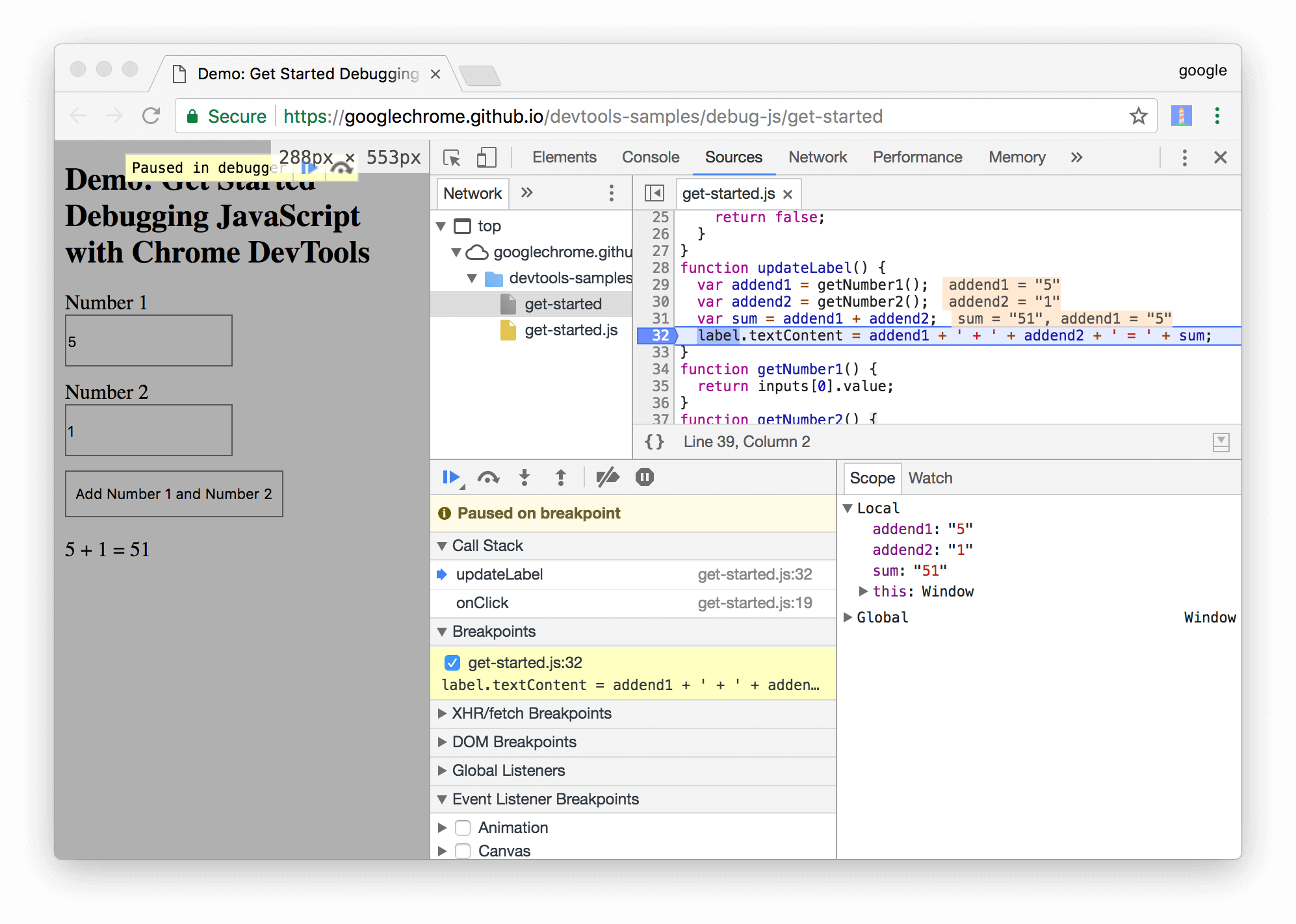This screenshot has width=1296, height=924.
Task: Click the Step over next function call icon
Action: (489, 477)
